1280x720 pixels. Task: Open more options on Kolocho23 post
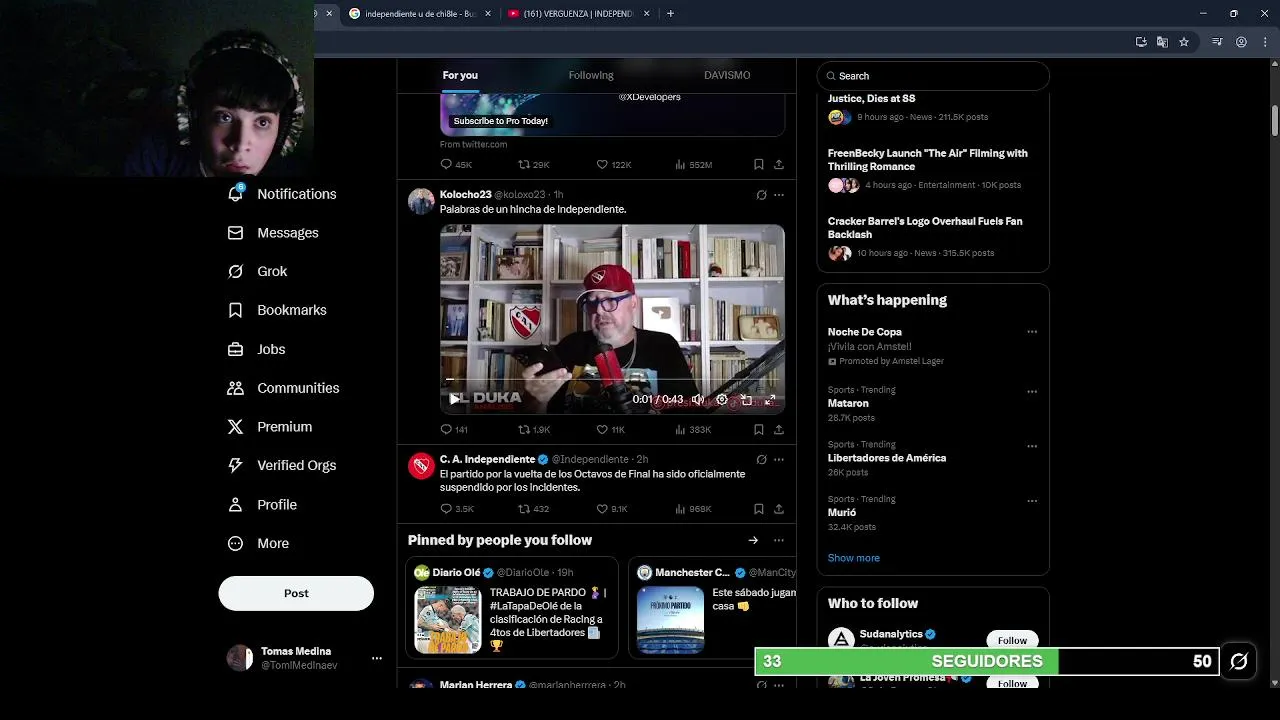(779, 195)
